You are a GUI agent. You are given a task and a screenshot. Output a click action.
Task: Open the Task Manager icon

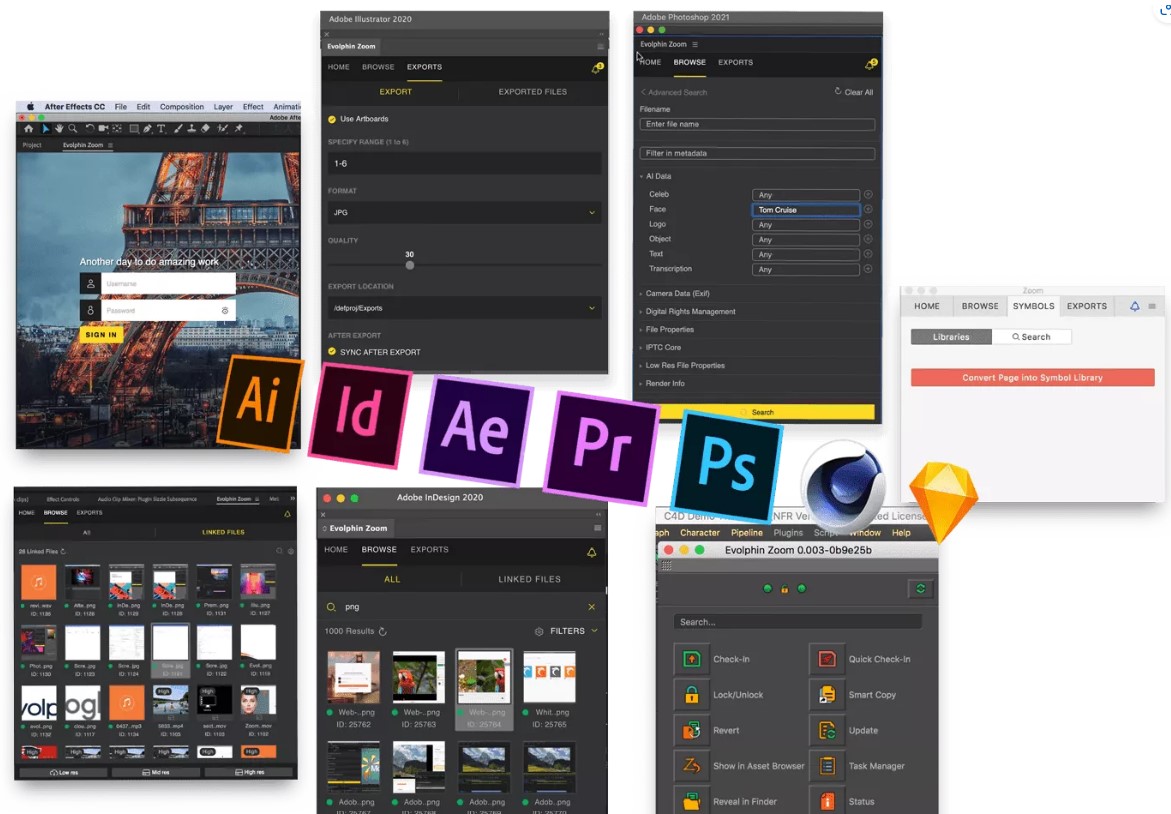click(x=827, y=765)
